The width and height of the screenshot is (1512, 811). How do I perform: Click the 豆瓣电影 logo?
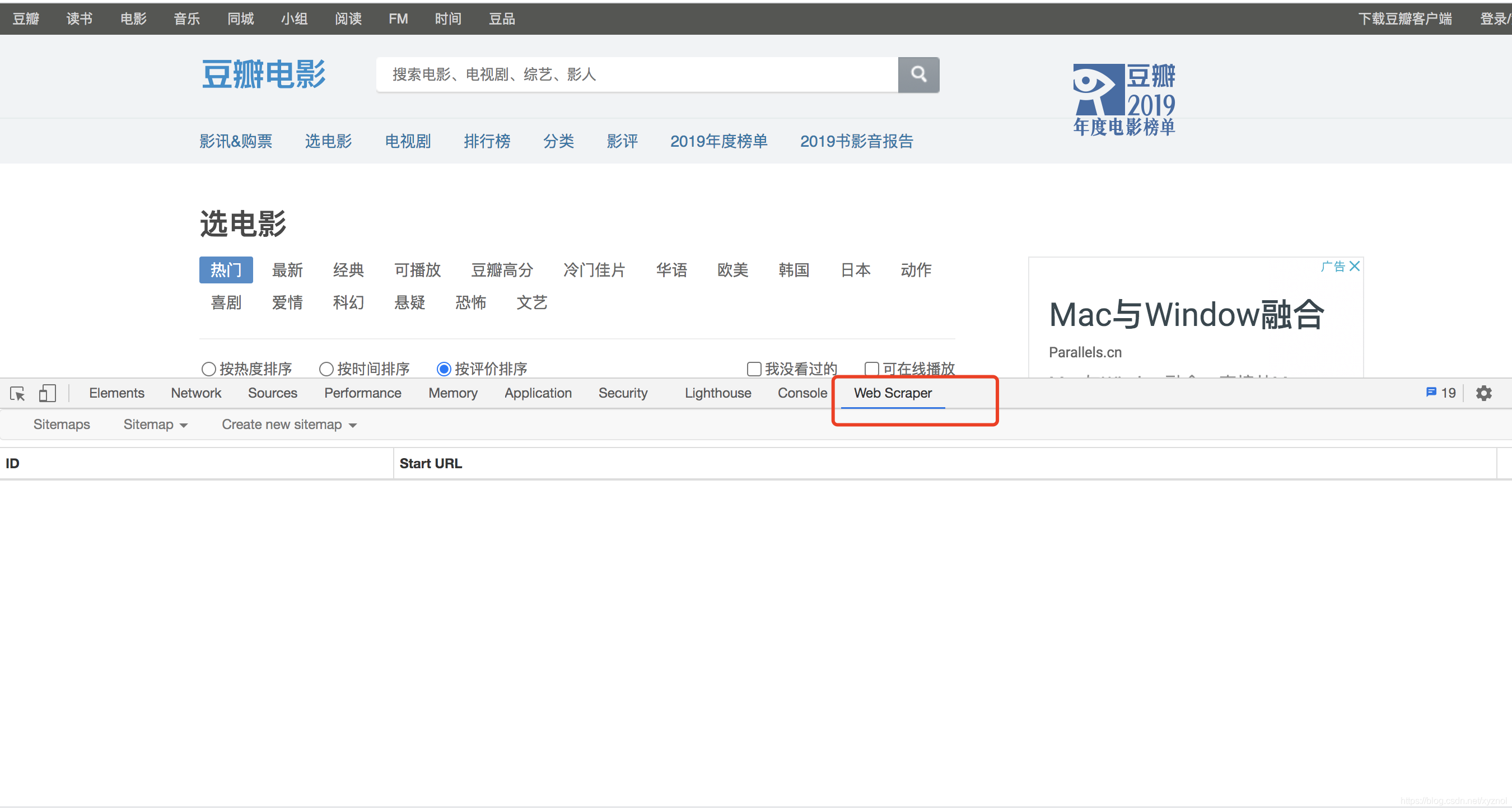(x=264, y=74)
